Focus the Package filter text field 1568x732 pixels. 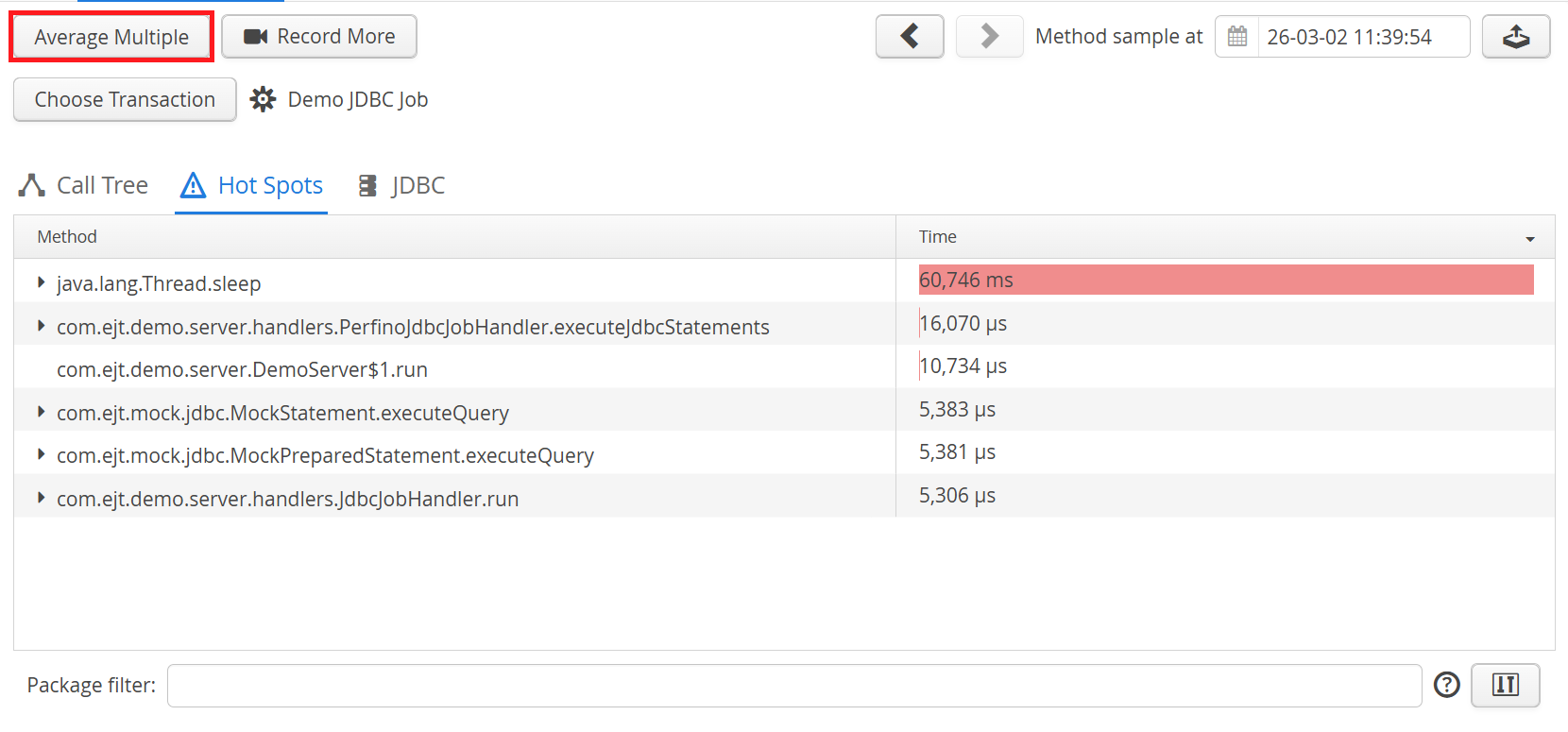point(793,686)
